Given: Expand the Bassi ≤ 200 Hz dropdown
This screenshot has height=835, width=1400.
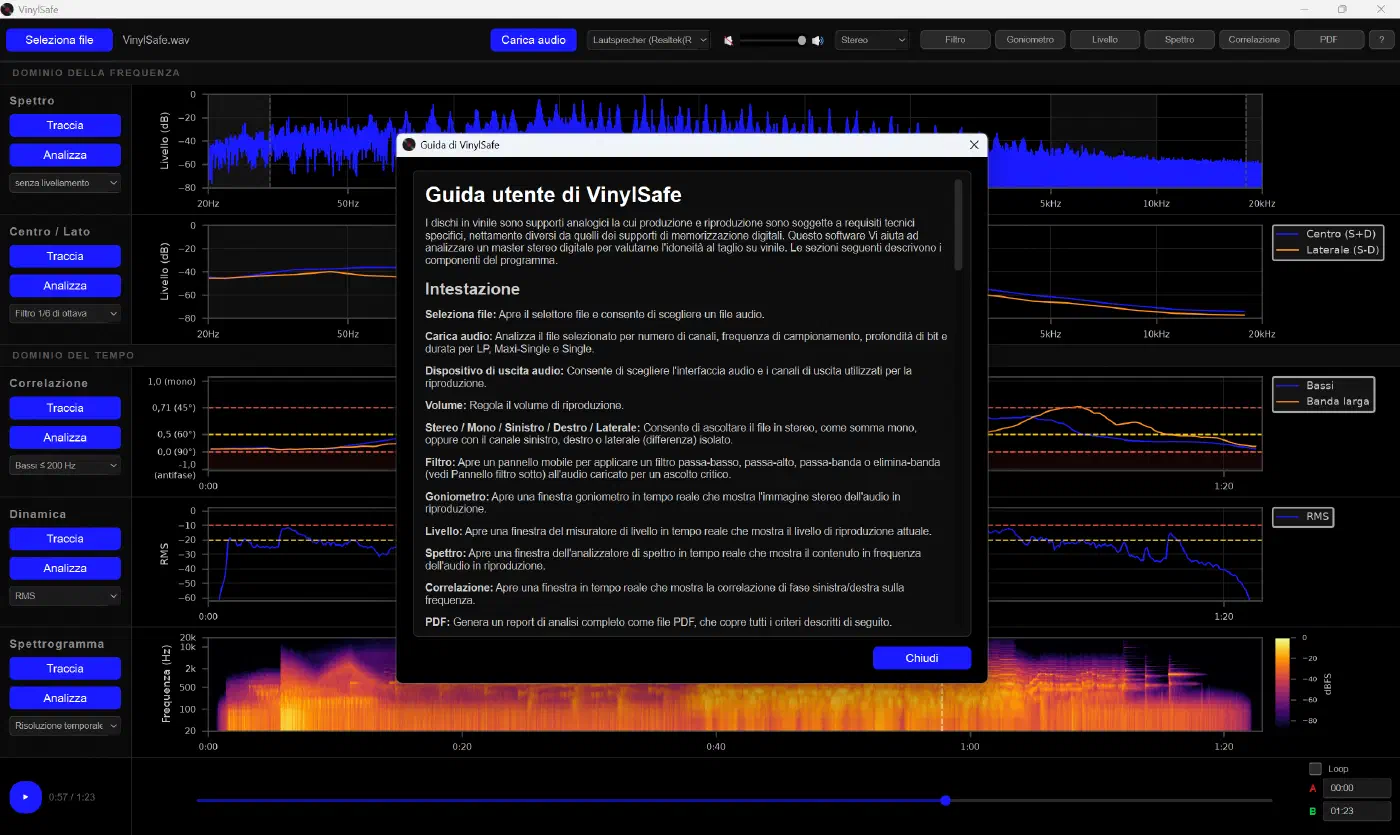Looking at the screenshot, I should coord(65,465).
